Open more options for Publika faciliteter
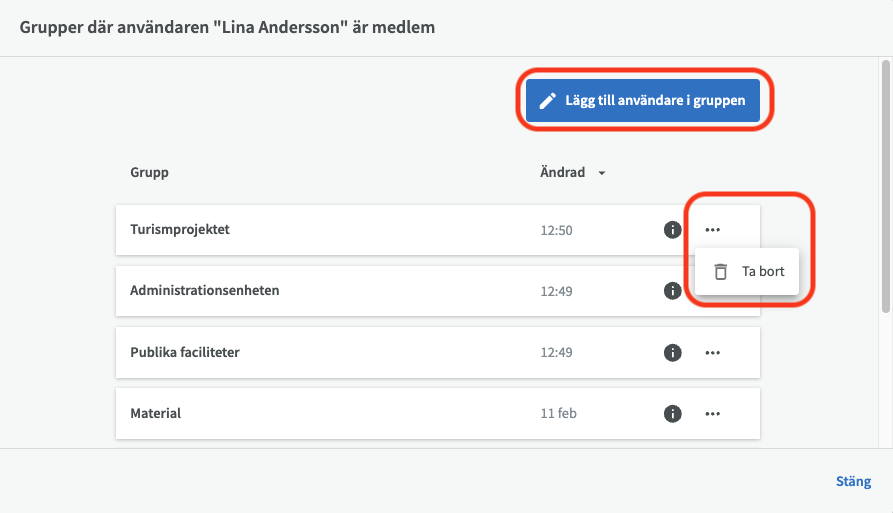 point(712,352)
